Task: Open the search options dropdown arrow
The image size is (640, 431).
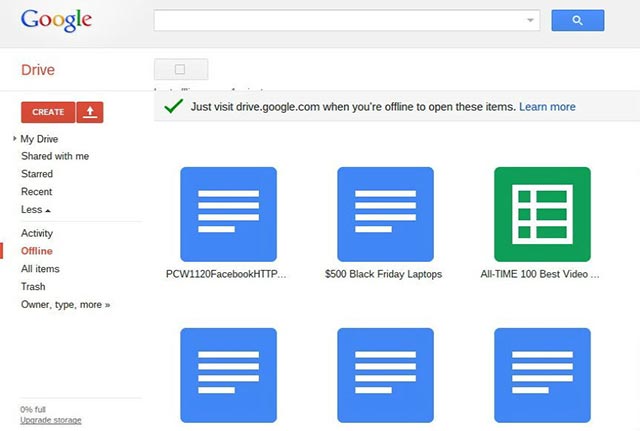Action: click(530, 20)
